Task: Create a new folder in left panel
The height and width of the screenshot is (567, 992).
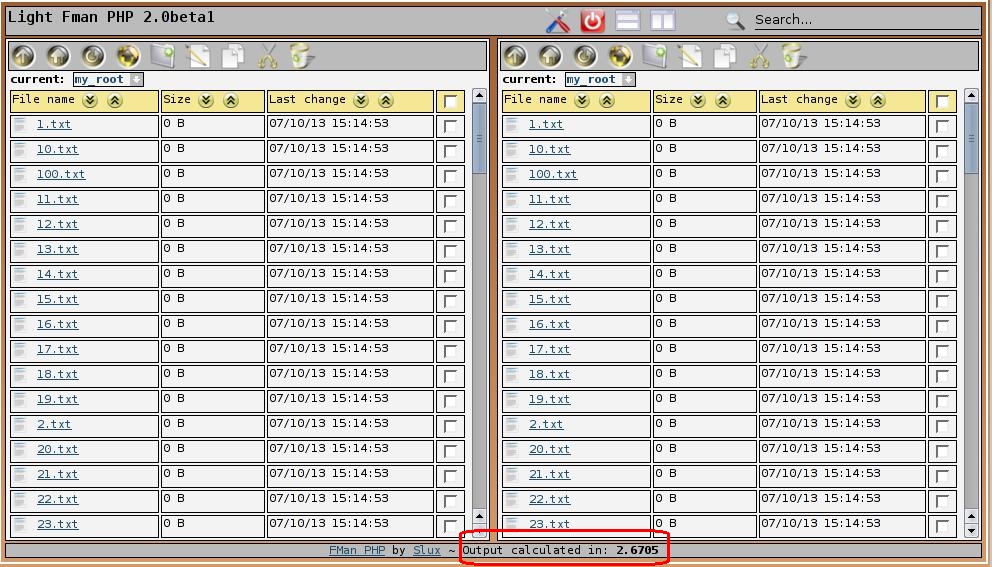Action: pyautogui.click(x=163, y=56)
